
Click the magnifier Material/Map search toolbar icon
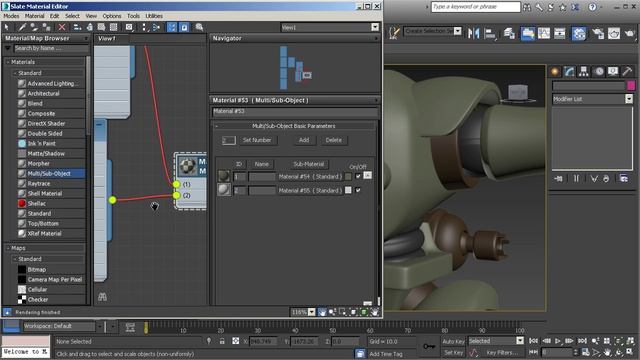pos(199,27)
